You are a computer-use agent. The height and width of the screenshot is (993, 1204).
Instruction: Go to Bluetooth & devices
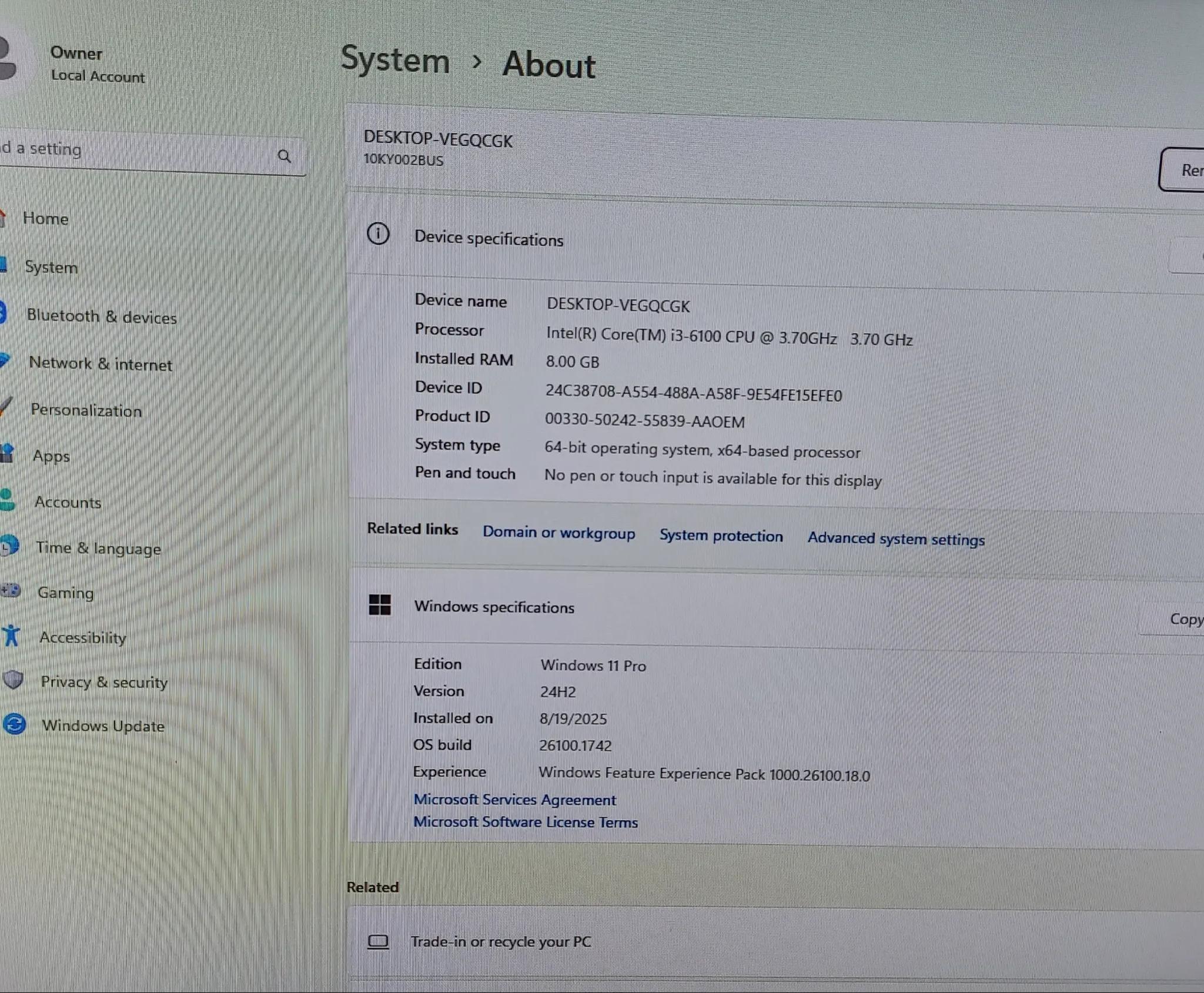point(102,316)
